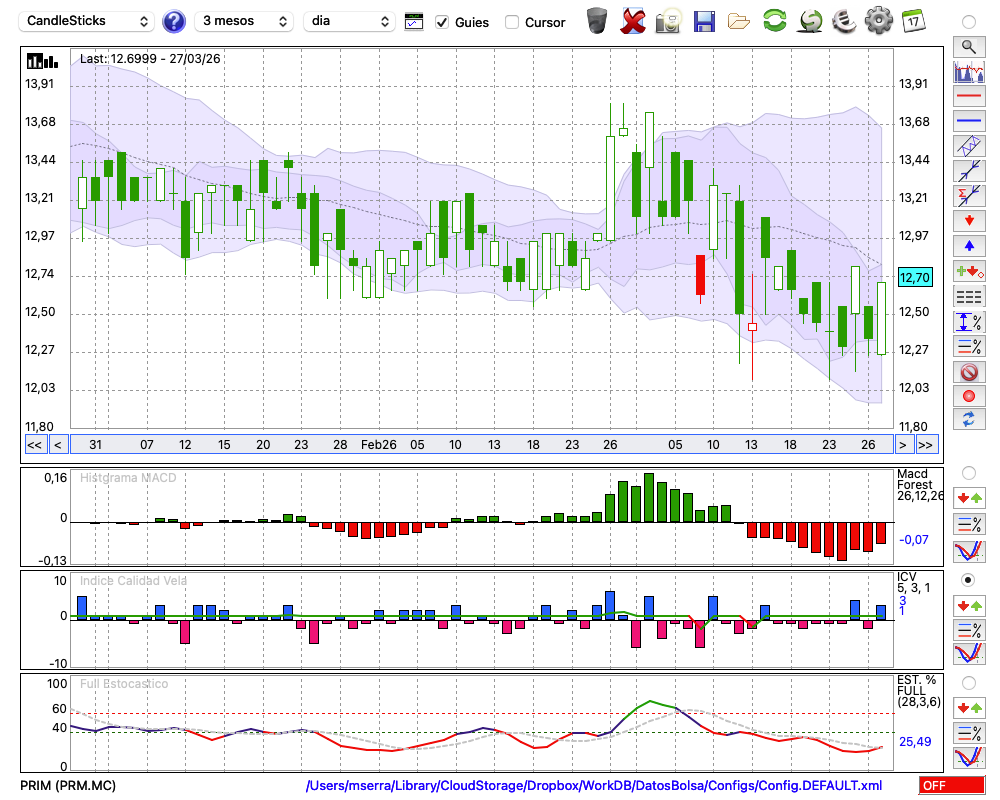Uncheck the Guies checkbox
The height and width of the screenshot is (800, 1000).
pos(442,22)
